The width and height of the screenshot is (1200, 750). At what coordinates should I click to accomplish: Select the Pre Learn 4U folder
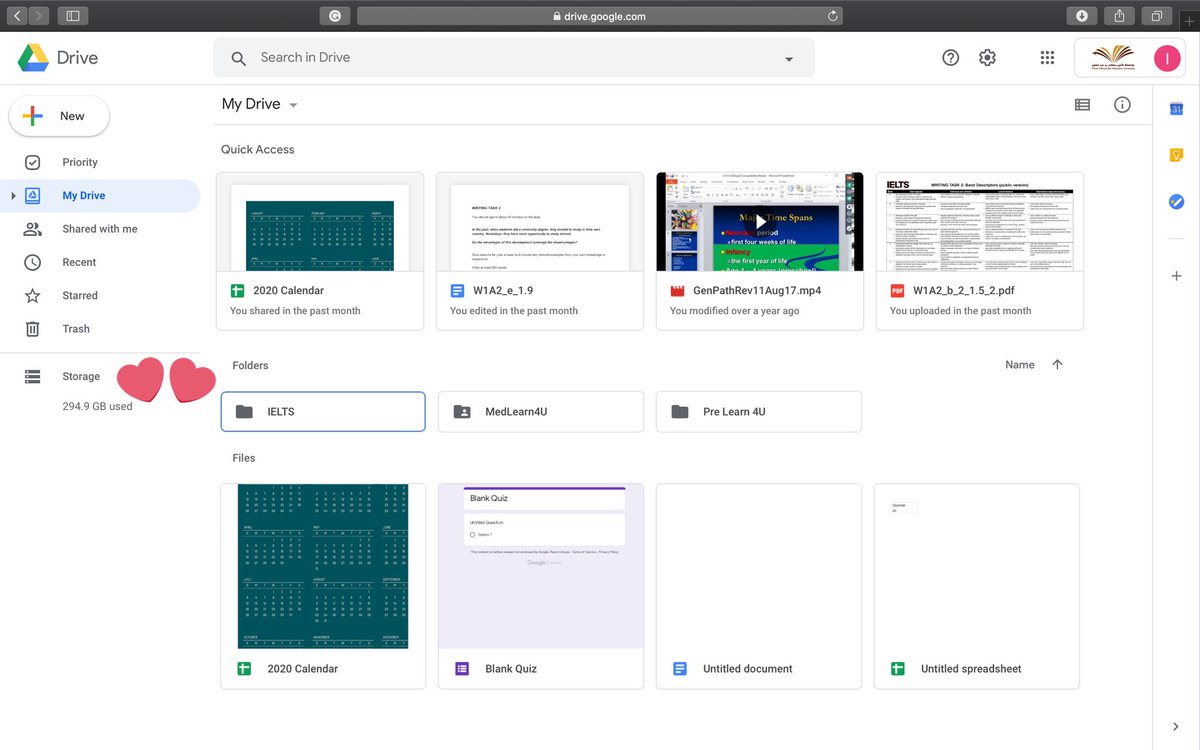click(x=759, y=411)
